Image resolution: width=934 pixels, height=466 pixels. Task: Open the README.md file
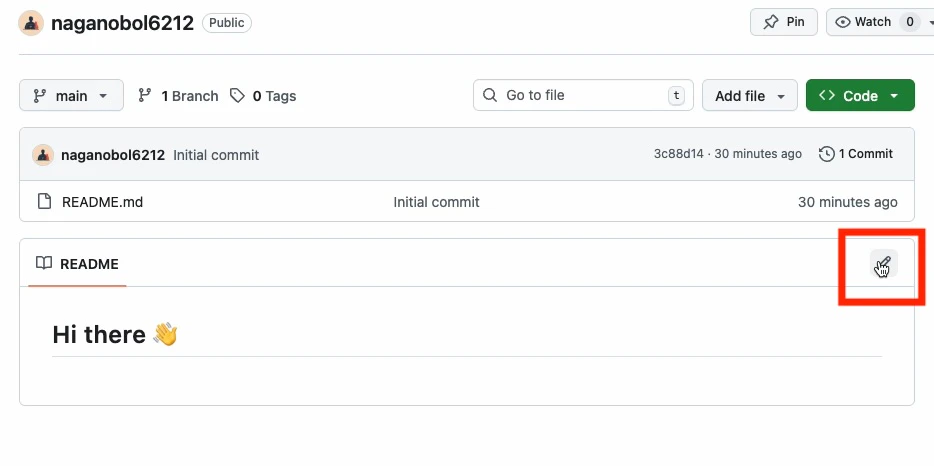(102, 202)
